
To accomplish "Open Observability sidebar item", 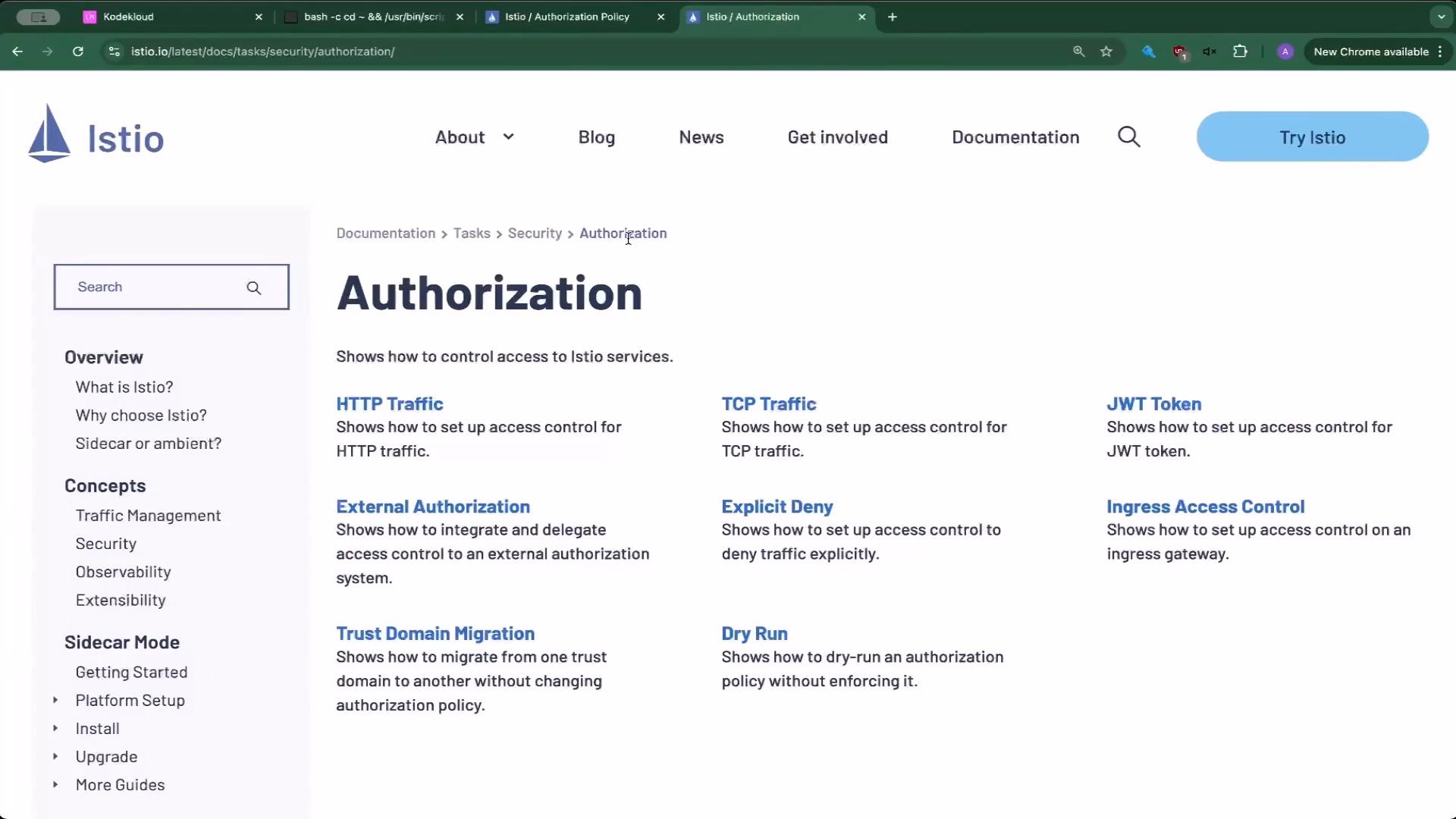I will coord(123,572).
